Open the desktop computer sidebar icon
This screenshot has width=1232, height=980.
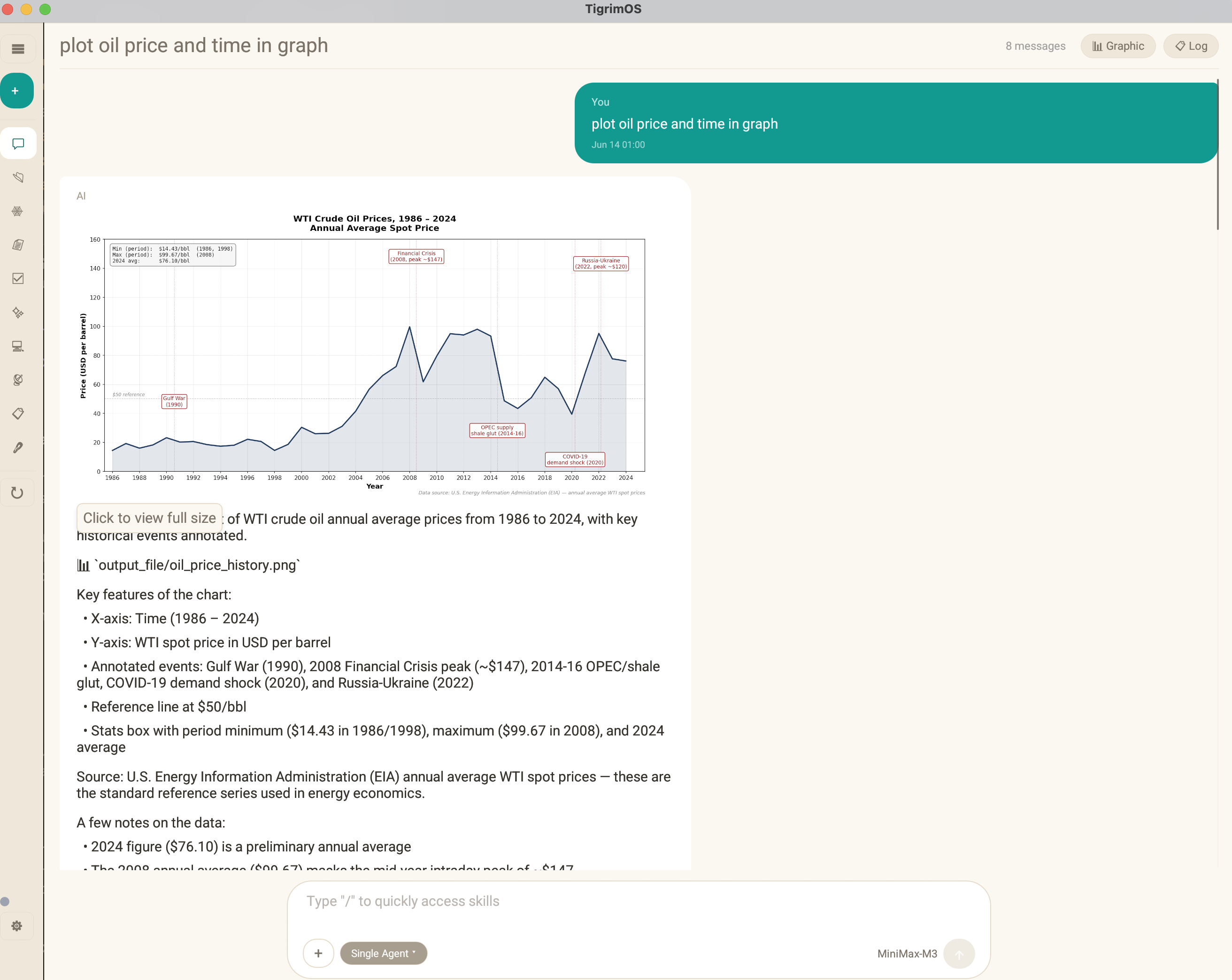18,346
